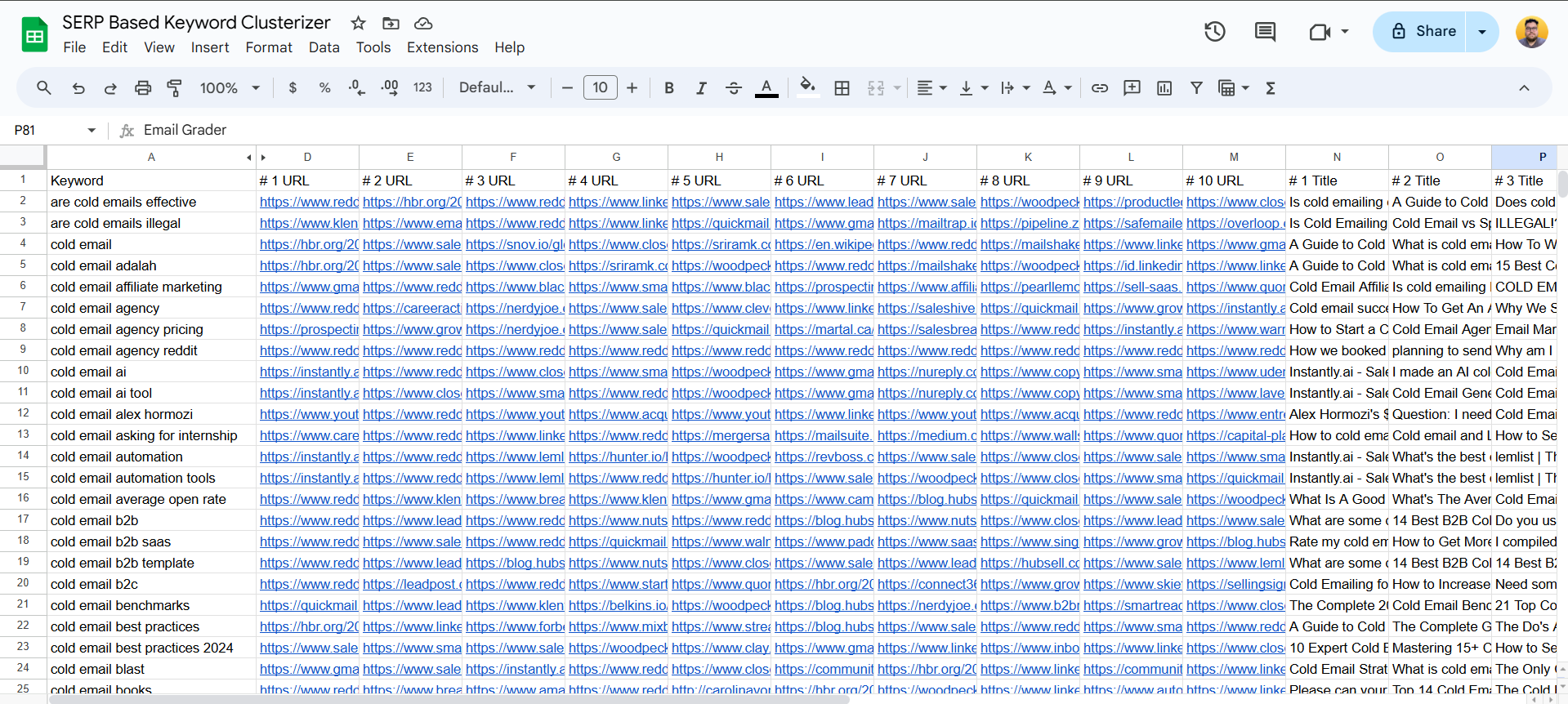Image resolution: width=1568 pixels, height=704 pixels.
Task: Insert a chart using toolbar icon
Action: (1164, 88)
